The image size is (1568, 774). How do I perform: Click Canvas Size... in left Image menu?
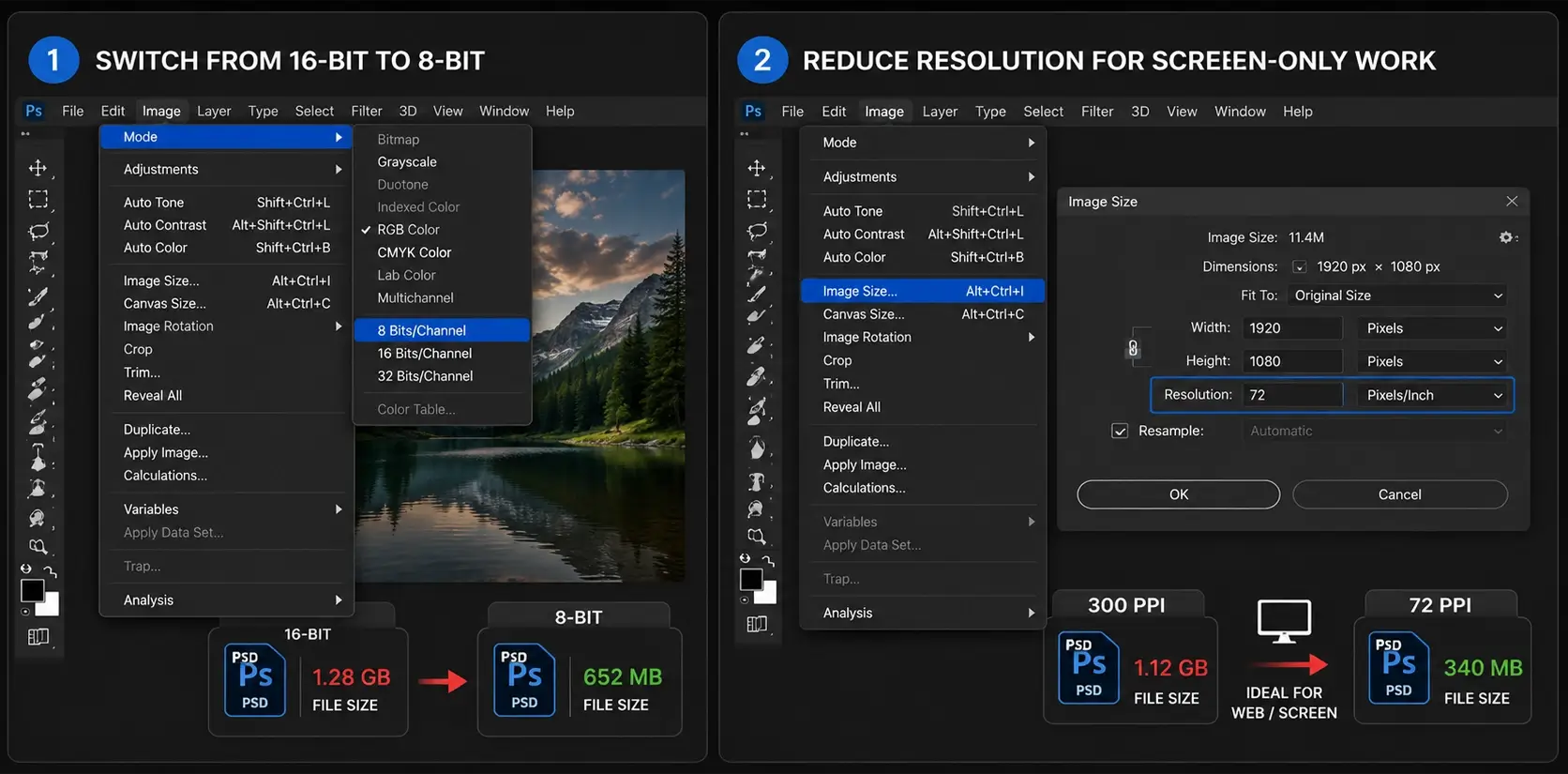pyautogui.click(x=226, y=304)
